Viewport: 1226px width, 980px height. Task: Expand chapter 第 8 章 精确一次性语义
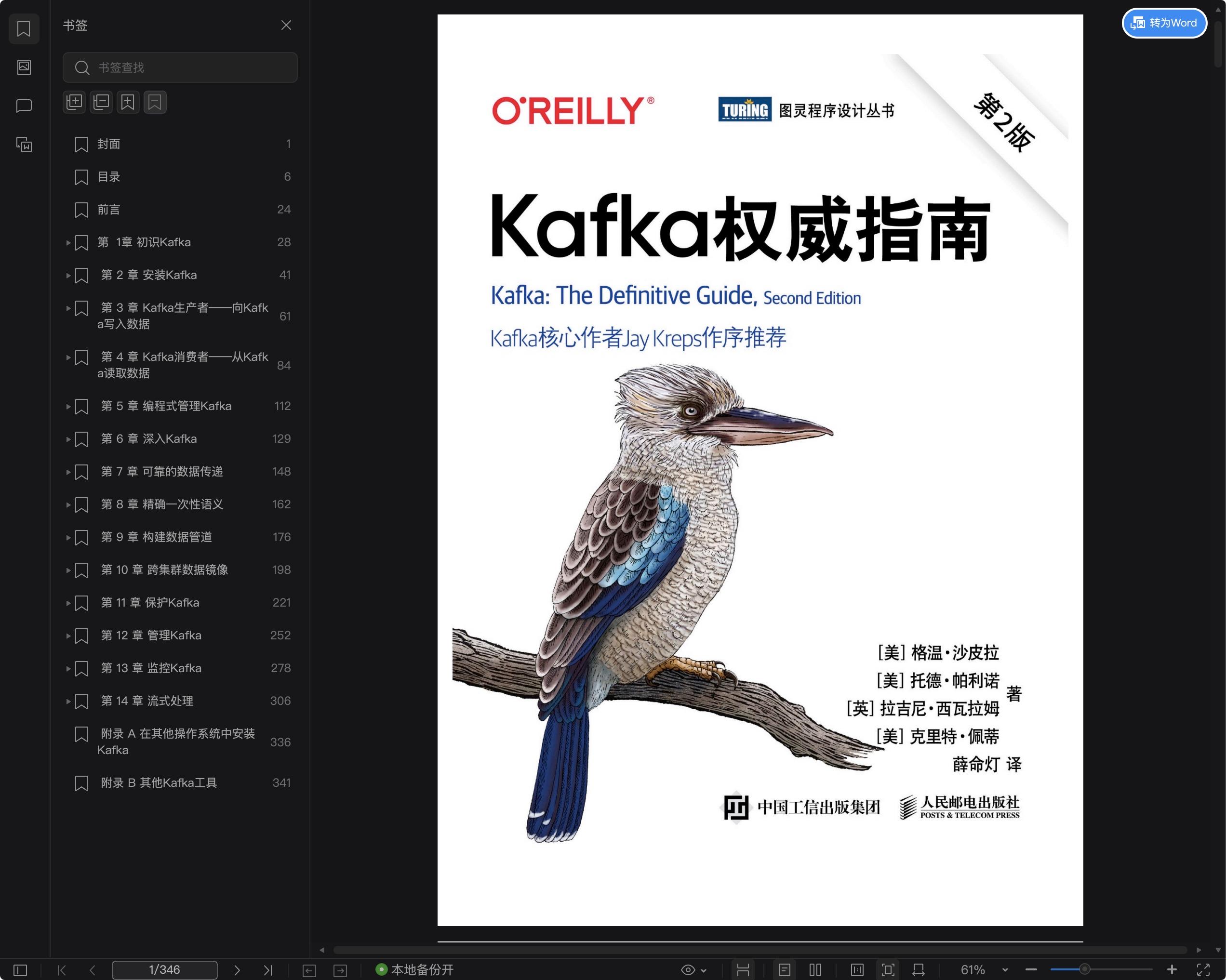coord(68,505)
